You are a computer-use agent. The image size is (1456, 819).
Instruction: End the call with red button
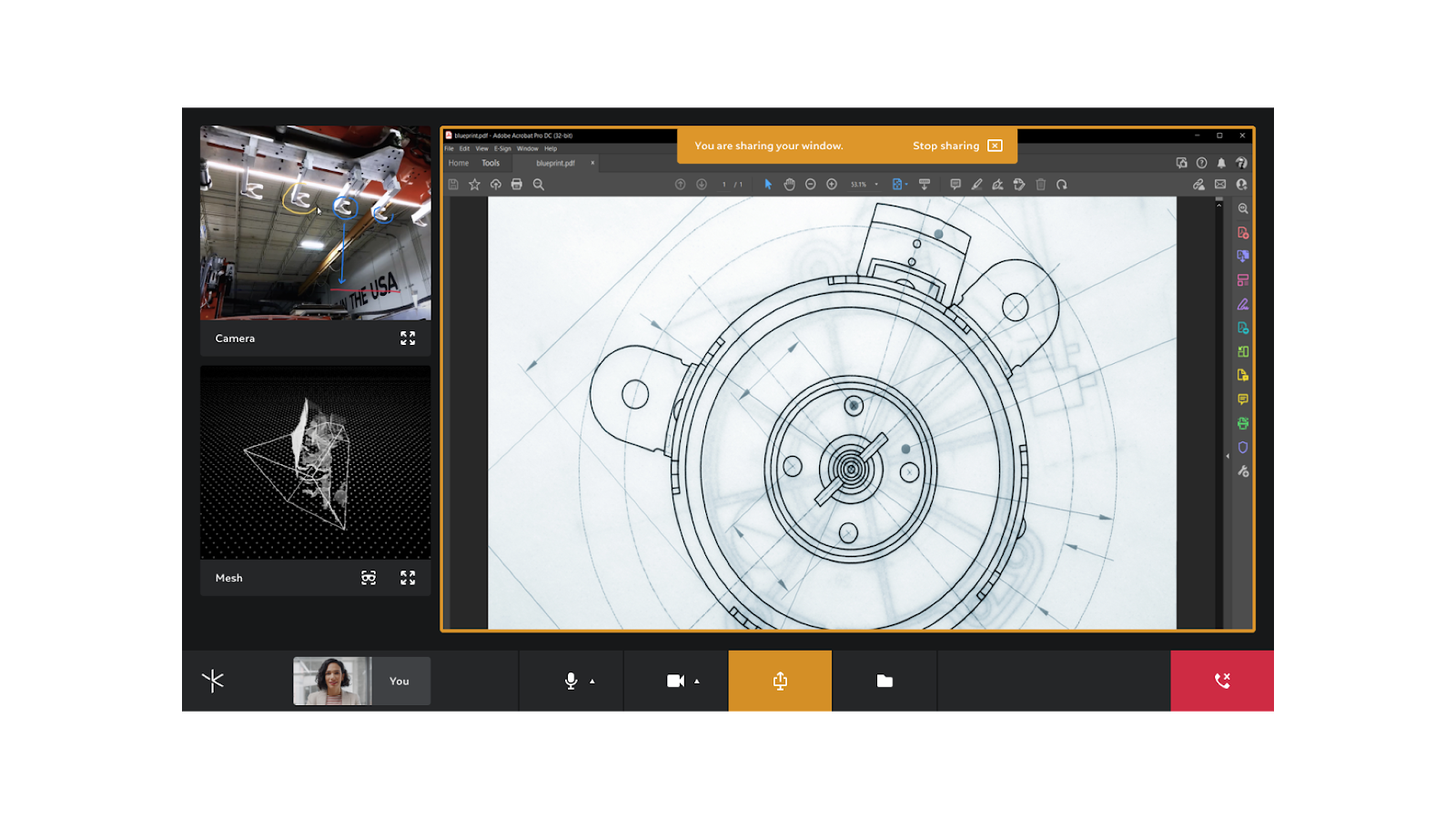[x=1221, y=681]
